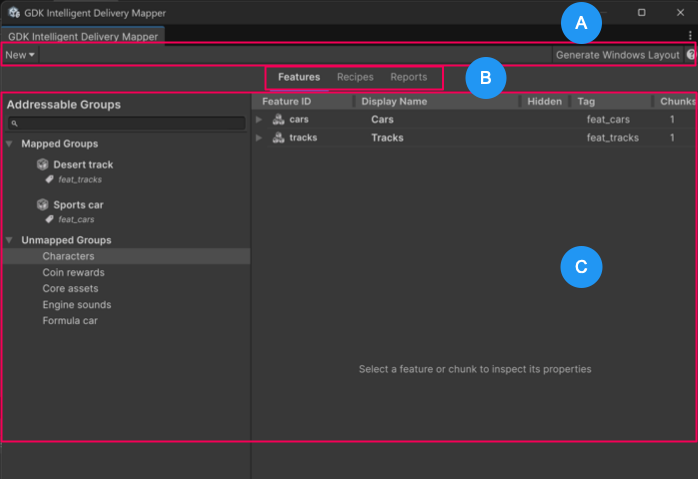The image size is (698, 479).
Task: Maximize the GDK Intelligent Delivery Mapper window
Action: 641,12
